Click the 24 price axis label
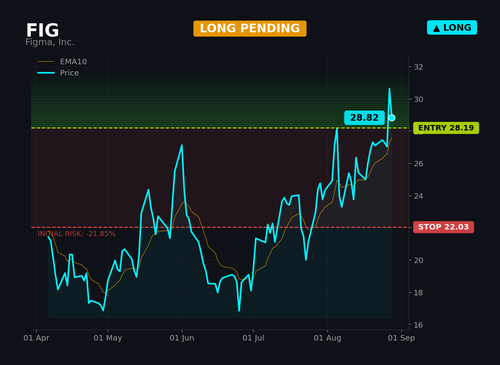 tap(418, 196)
